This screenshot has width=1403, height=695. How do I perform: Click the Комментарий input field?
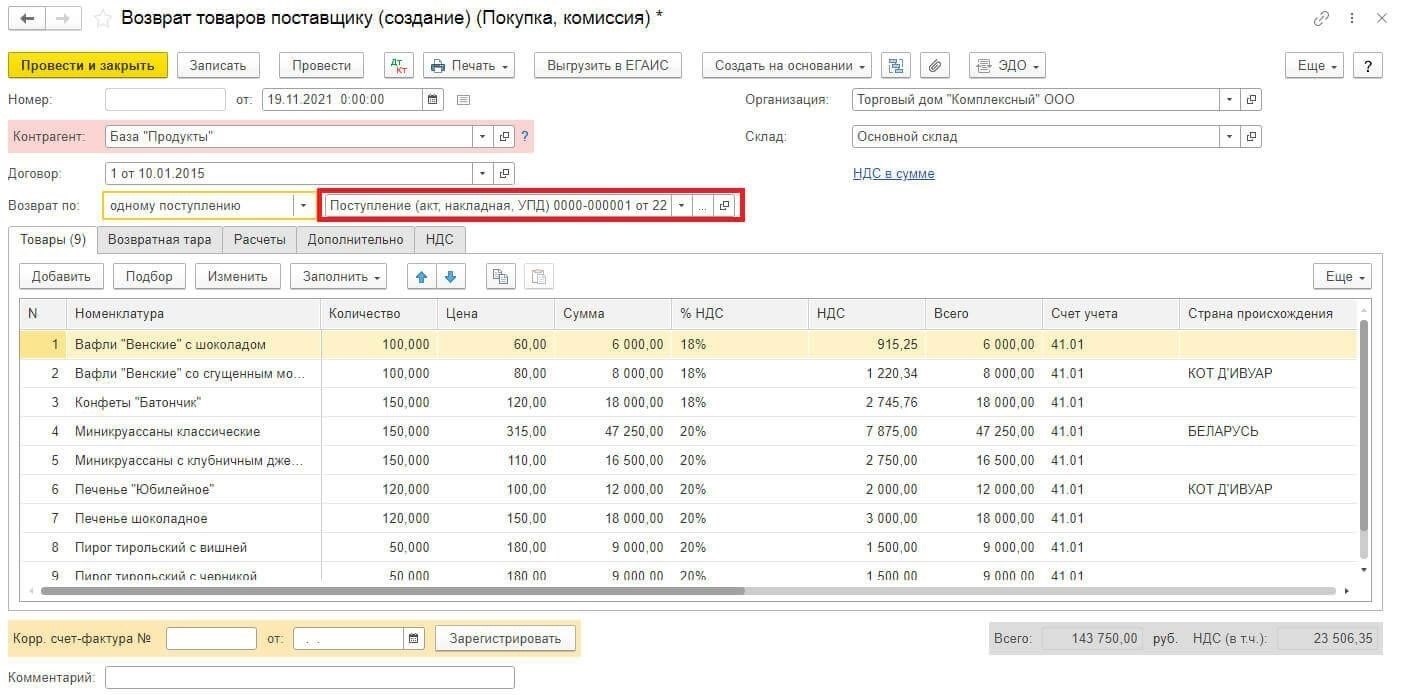click(310, 678)
